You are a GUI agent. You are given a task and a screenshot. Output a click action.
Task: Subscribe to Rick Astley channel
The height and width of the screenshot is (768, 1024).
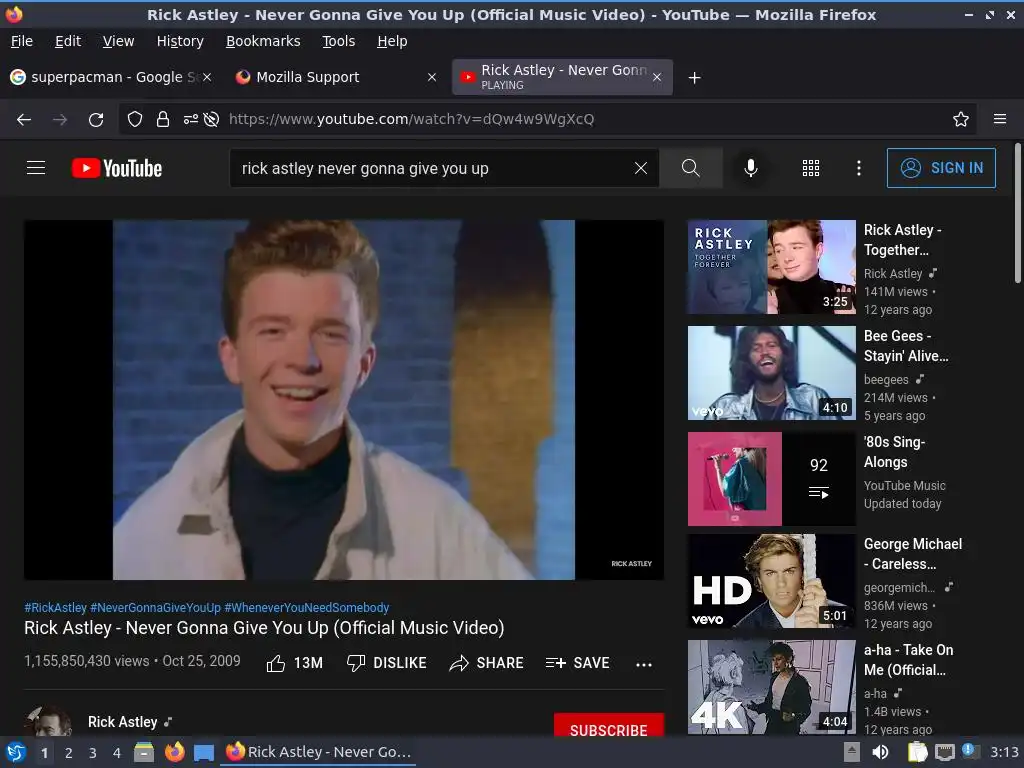click(x=609, y=725)
